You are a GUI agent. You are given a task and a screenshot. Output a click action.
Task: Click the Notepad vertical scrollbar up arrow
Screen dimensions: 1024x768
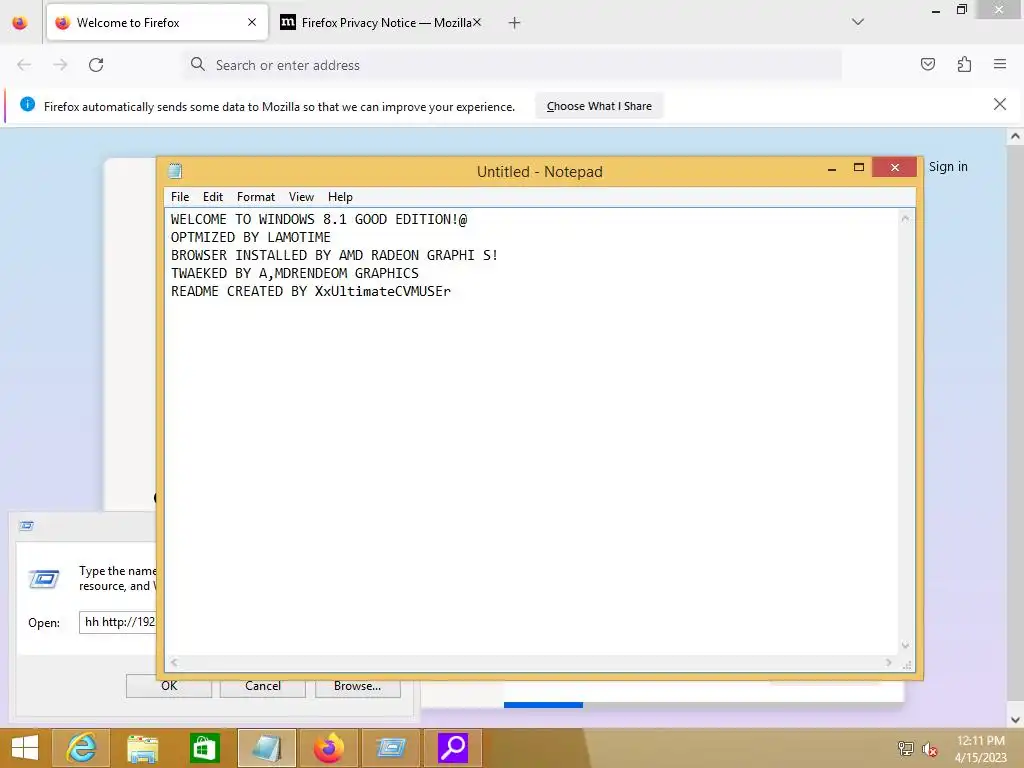905,219
